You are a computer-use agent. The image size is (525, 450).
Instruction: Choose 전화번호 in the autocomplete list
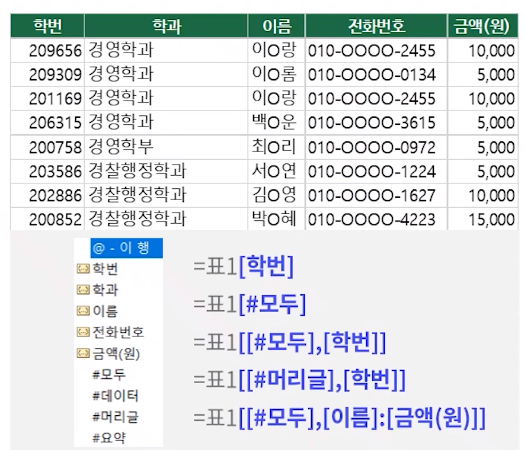118,332
